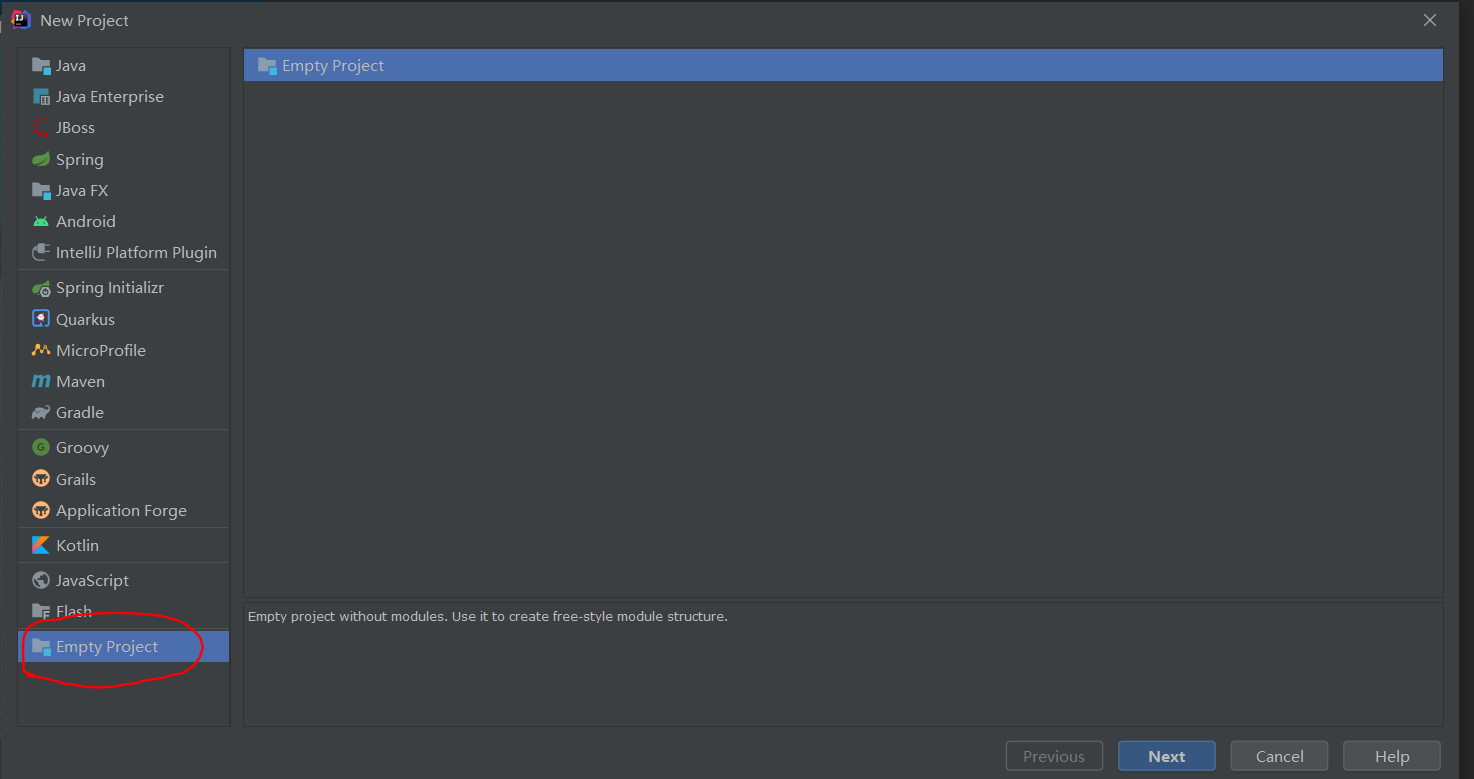This screenshot has width=1474, height=779.
Task: Select Java project type
Action: (x=123, y=66)
